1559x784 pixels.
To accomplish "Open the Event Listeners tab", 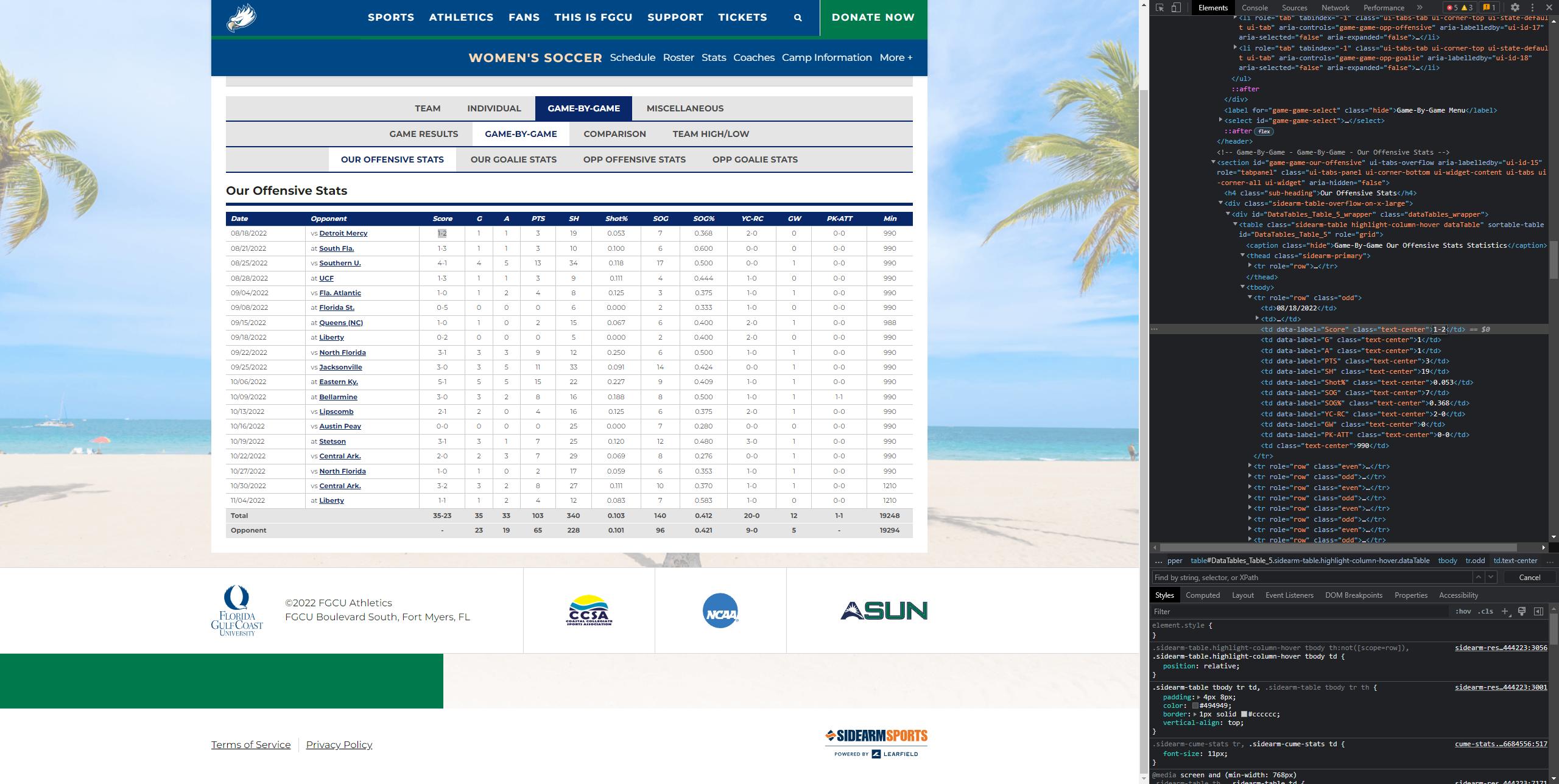I will pos(1289,595).
